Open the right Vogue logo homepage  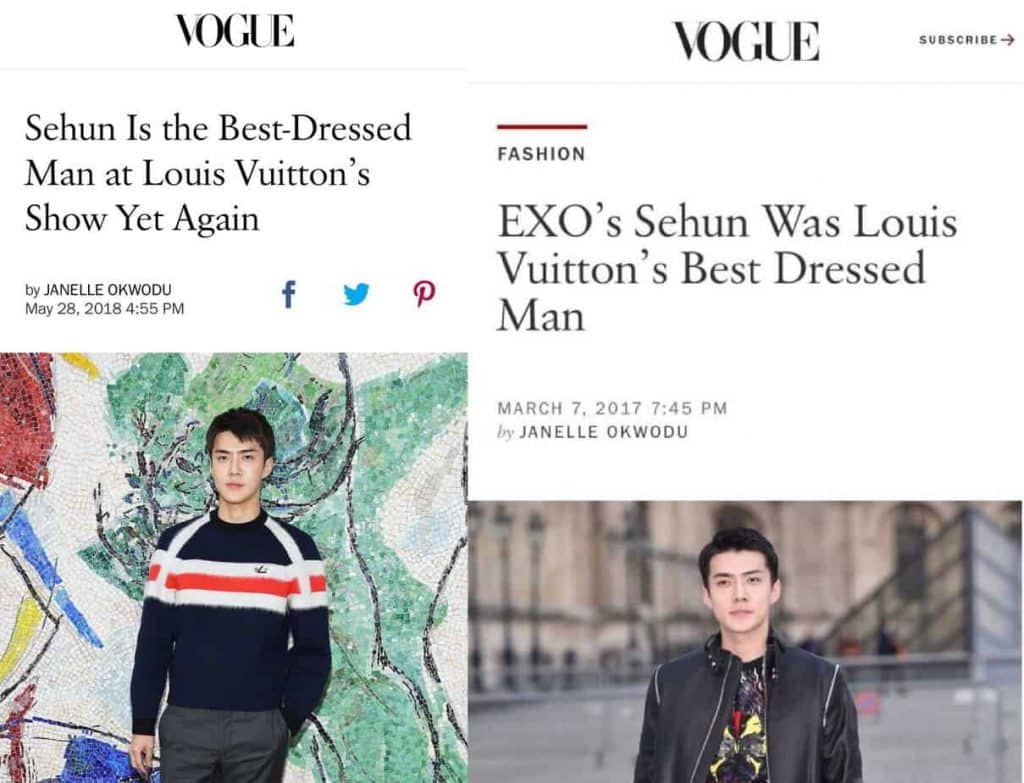[x=746, y=40]
